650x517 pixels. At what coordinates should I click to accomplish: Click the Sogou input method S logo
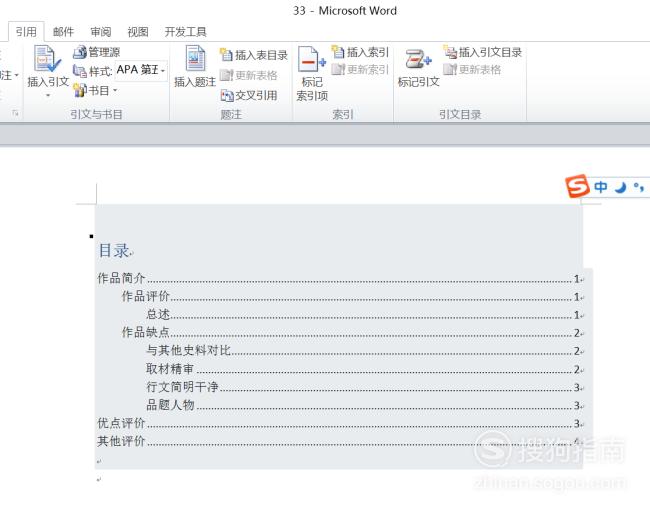point(577,186)
